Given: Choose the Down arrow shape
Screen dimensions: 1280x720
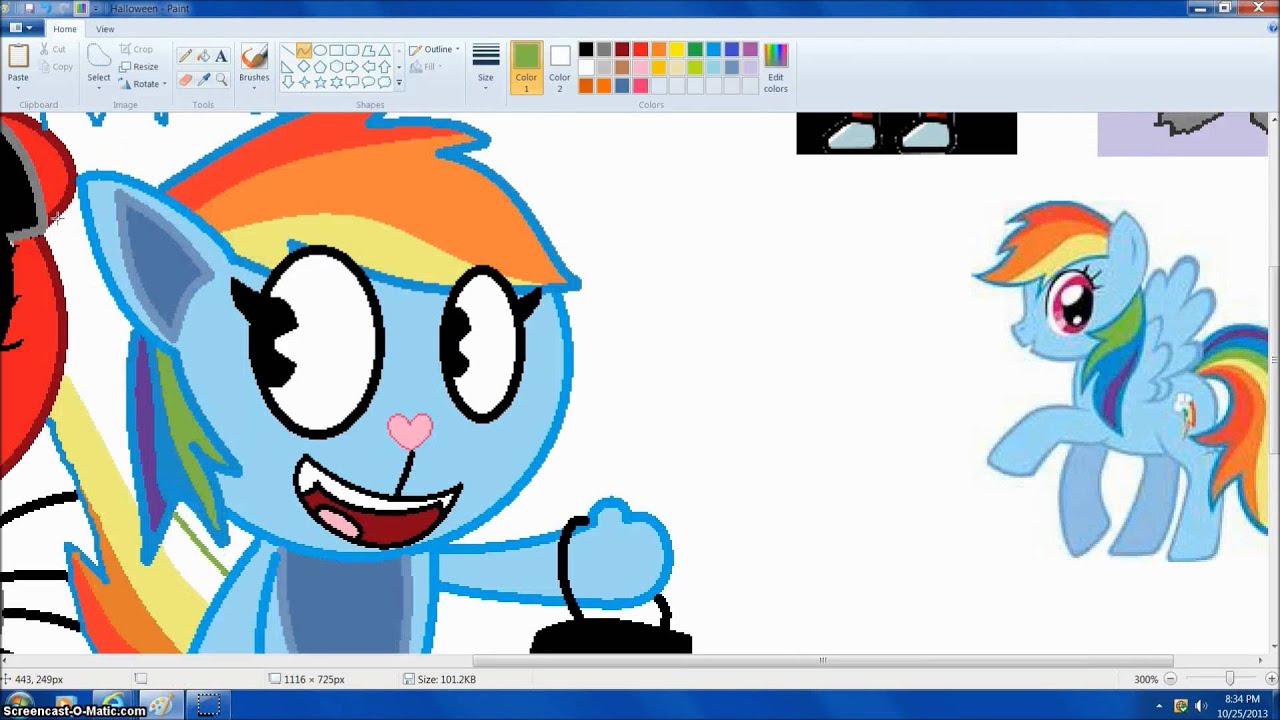Looking at the screenshot, I should (x=288, y=82).
